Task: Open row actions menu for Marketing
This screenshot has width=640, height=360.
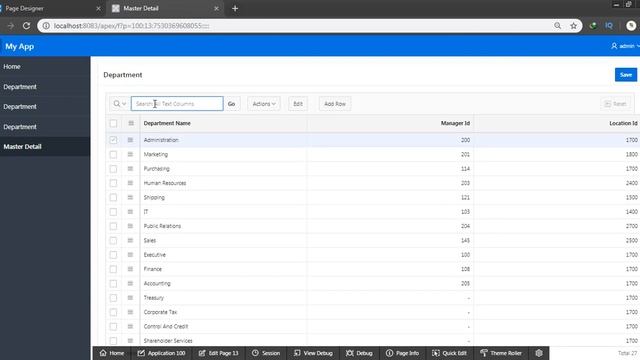Action: (x=130, y=154)
